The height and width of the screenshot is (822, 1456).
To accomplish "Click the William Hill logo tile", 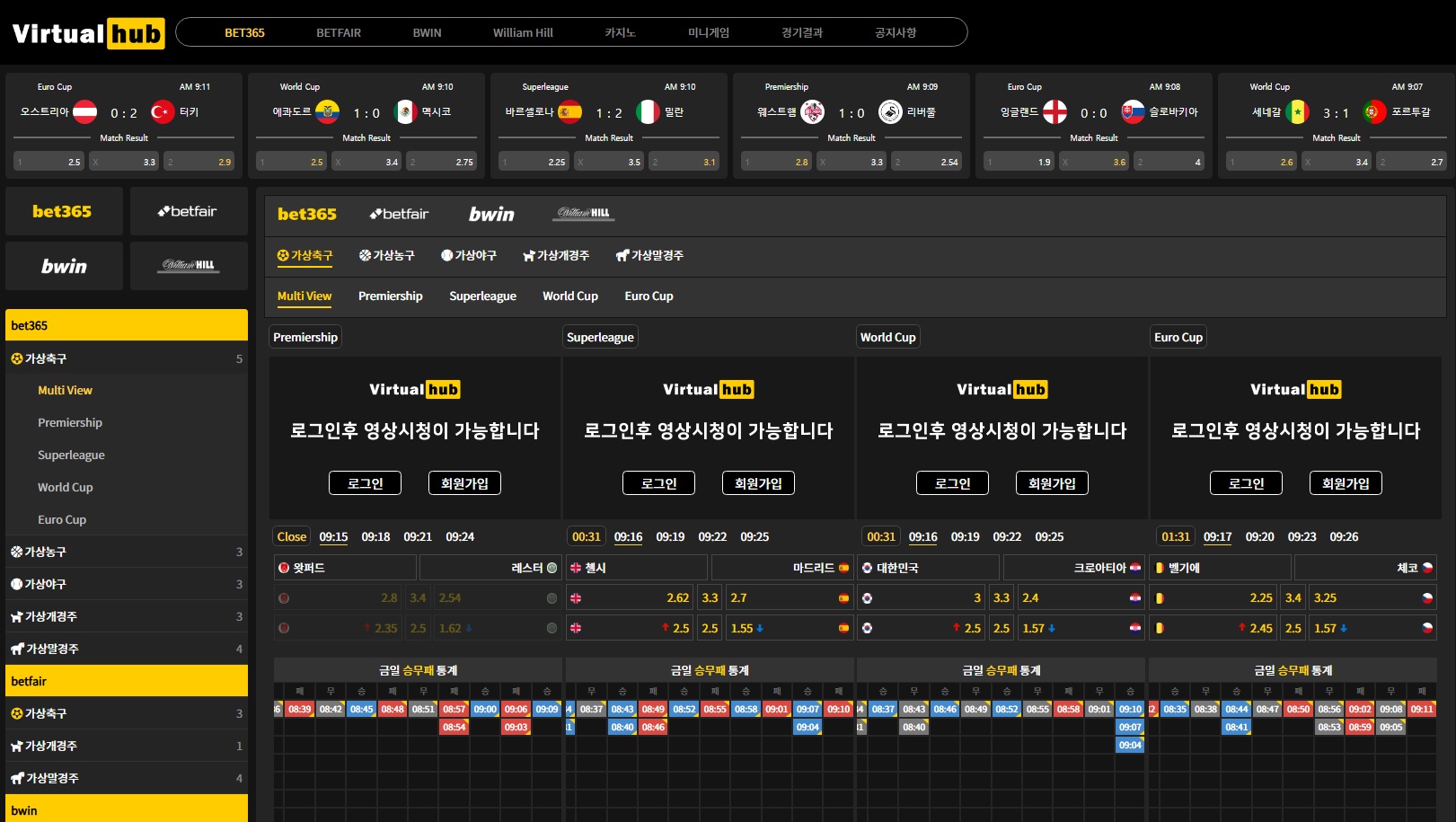I will point(188,265).
